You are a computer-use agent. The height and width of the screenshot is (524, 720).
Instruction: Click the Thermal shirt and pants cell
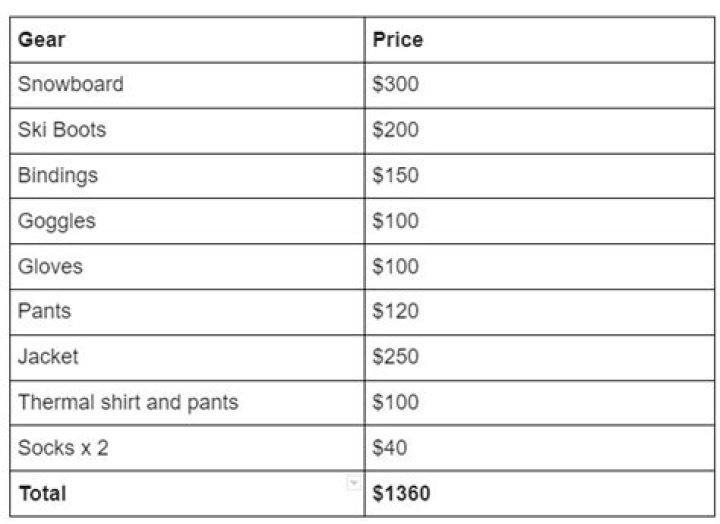187,403
